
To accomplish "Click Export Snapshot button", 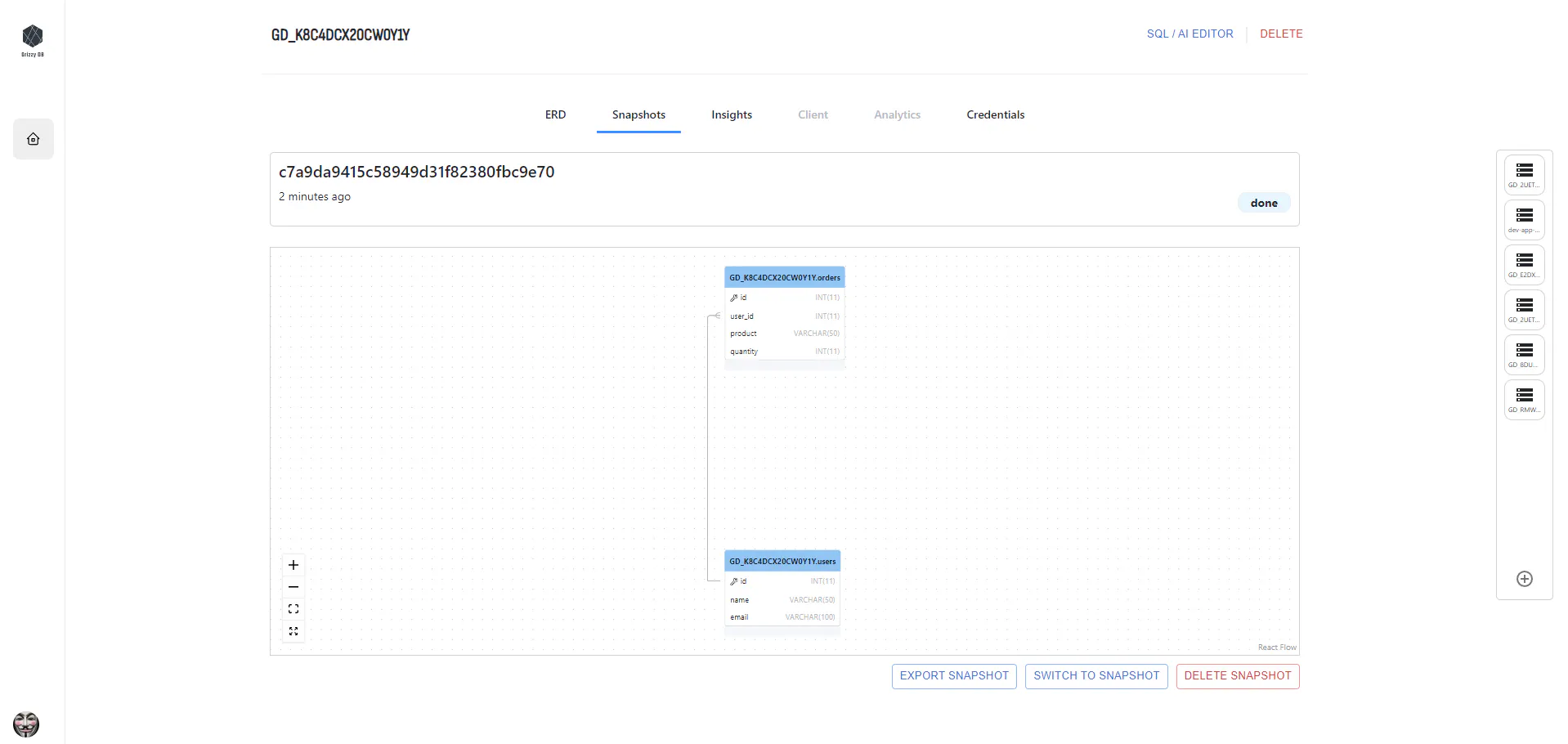I will (954, 676).
